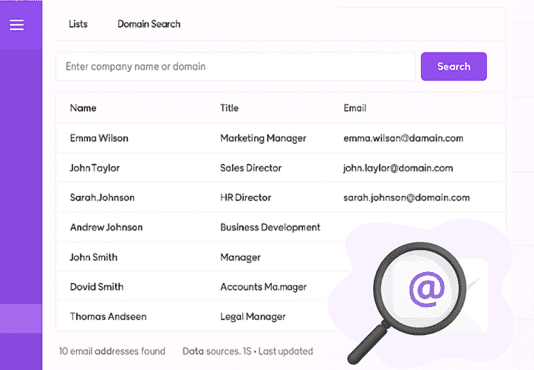This screenshot has height=370, width=534.
Task: Choose the John Smith contact row
Action: click(281, 257)
